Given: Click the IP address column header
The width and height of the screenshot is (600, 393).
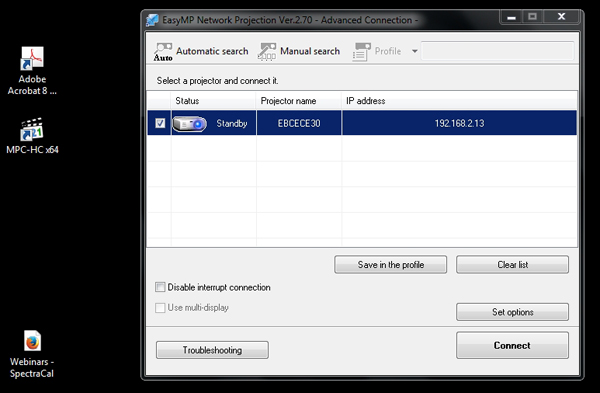Looking at the screenshot, I should coord(459,101).
